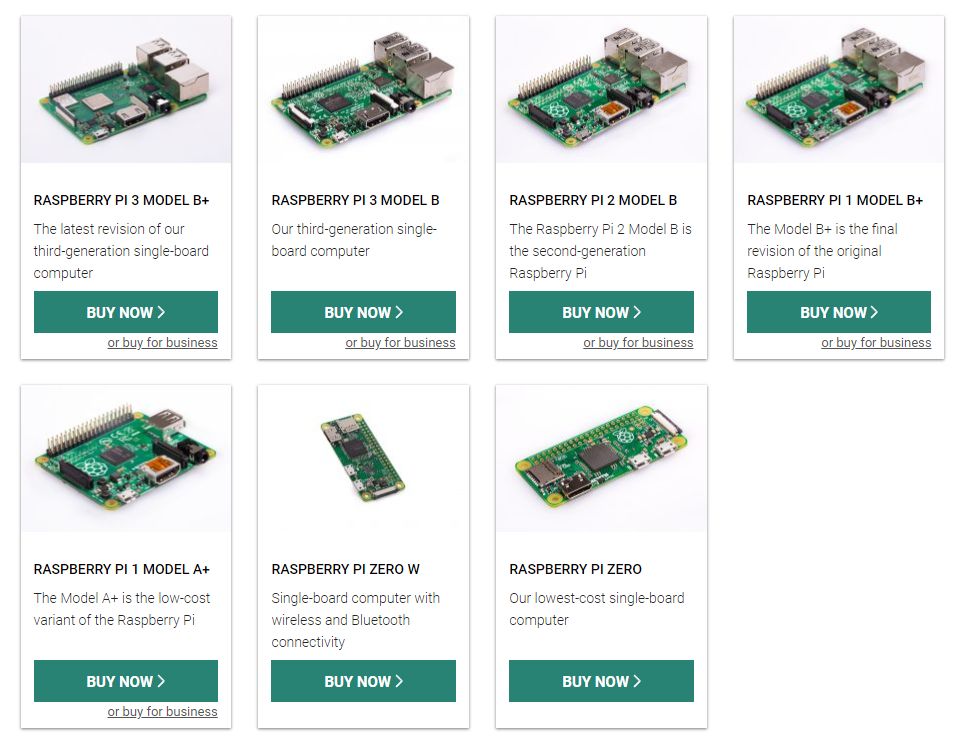Screen dimensions: 967x737
Task: Open buy for business link under Pi 2 Model B
Action: pyautogui.click(x=638, y=343)
